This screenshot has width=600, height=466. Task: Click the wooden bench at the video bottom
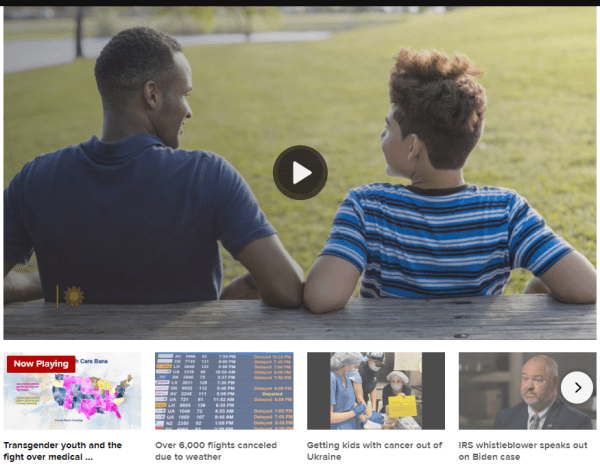click(300, 318)
